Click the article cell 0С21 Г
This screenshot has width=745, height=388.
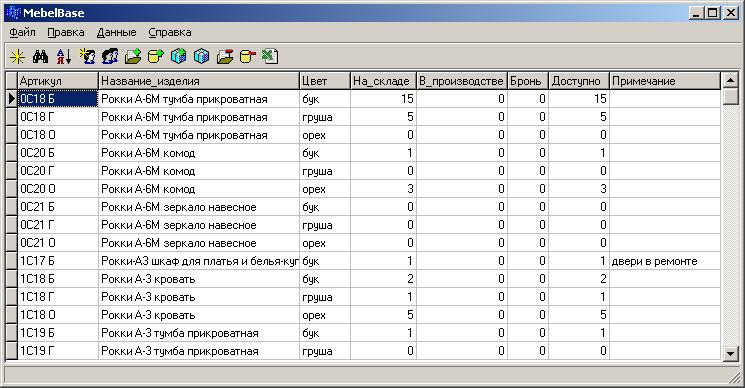58,225
